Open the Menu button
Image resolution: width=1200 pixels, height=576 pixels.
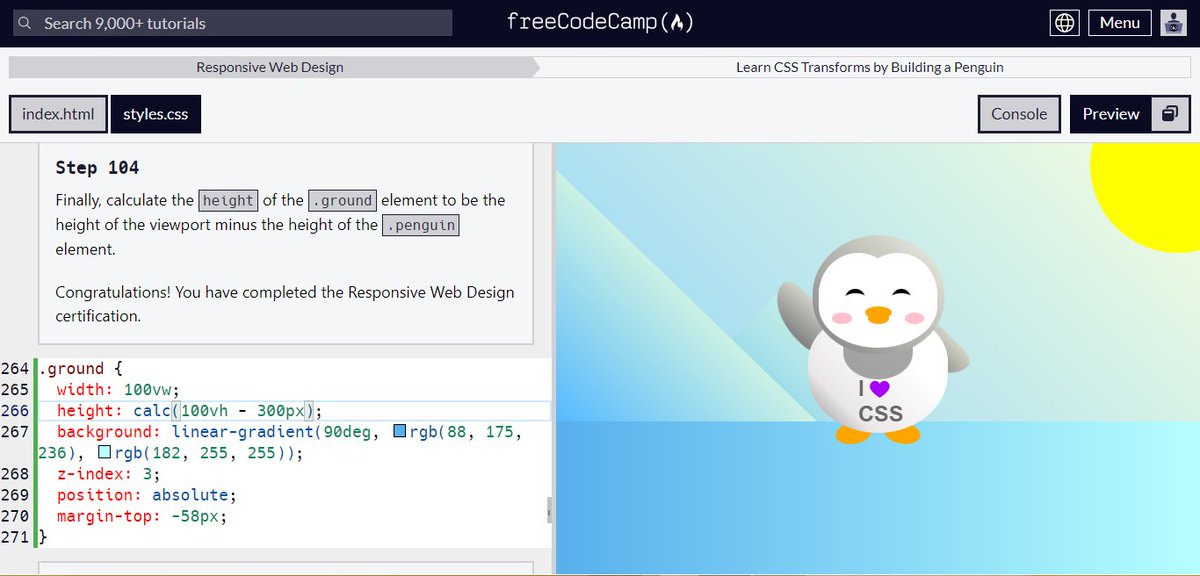1120,23
